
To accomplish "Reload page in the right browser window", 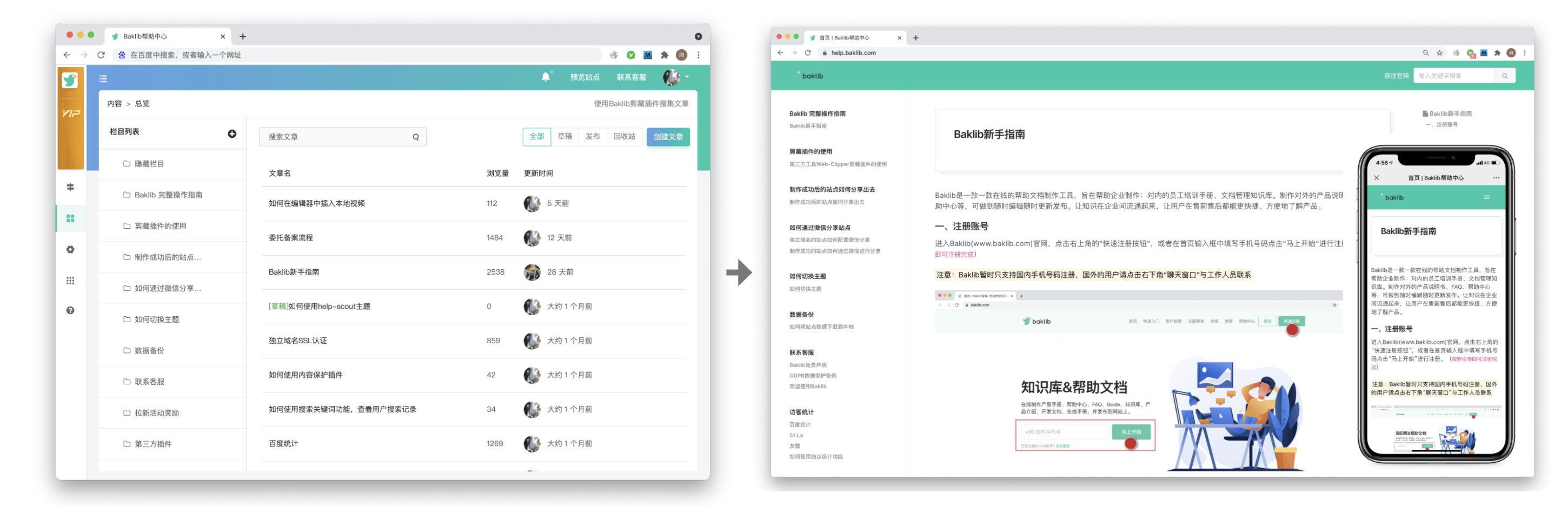I will pyautogui.click(x=808, y=53).
